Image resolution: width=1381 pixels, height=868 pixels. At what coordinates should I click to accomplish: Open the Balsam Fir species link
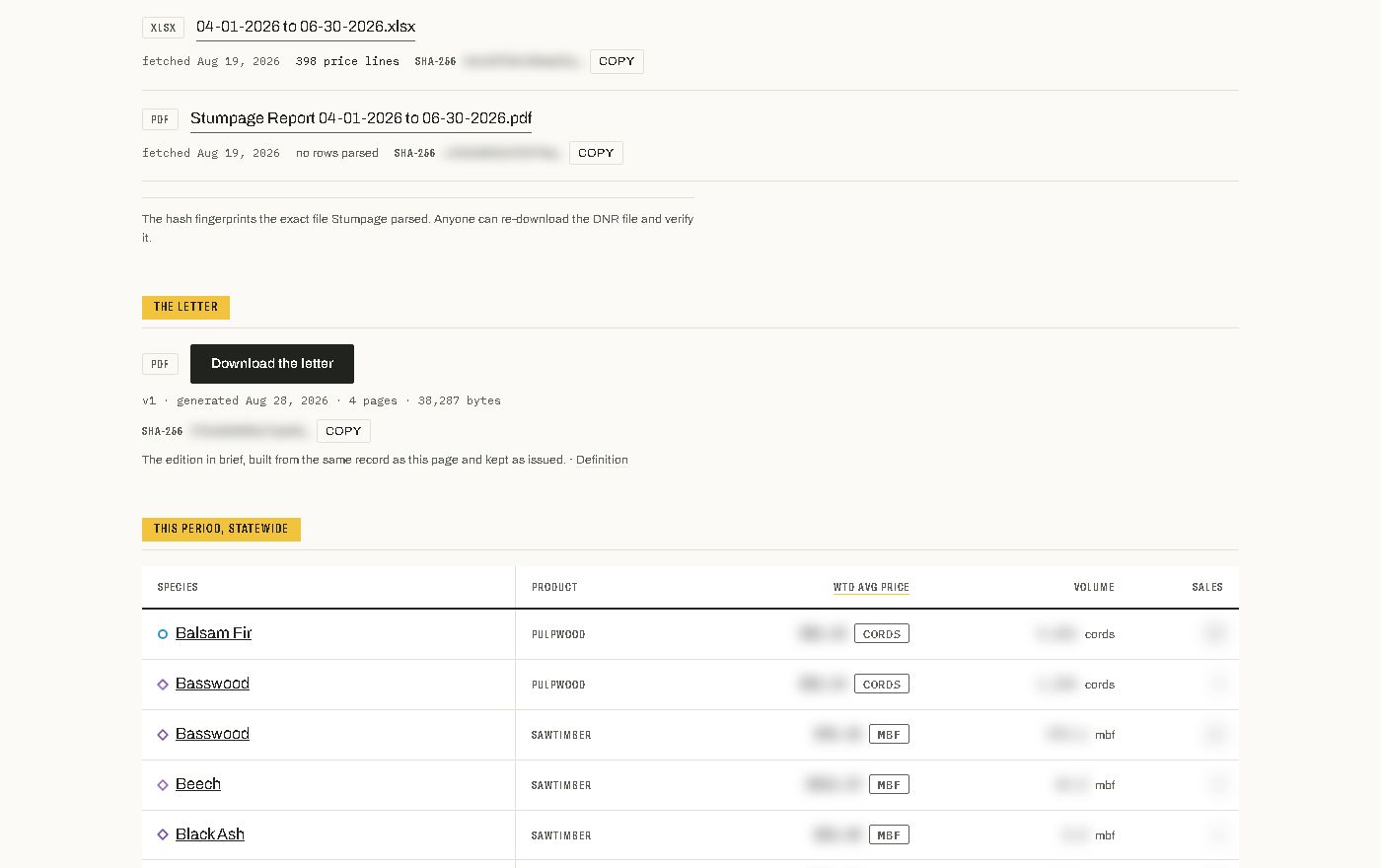(213, 633)
